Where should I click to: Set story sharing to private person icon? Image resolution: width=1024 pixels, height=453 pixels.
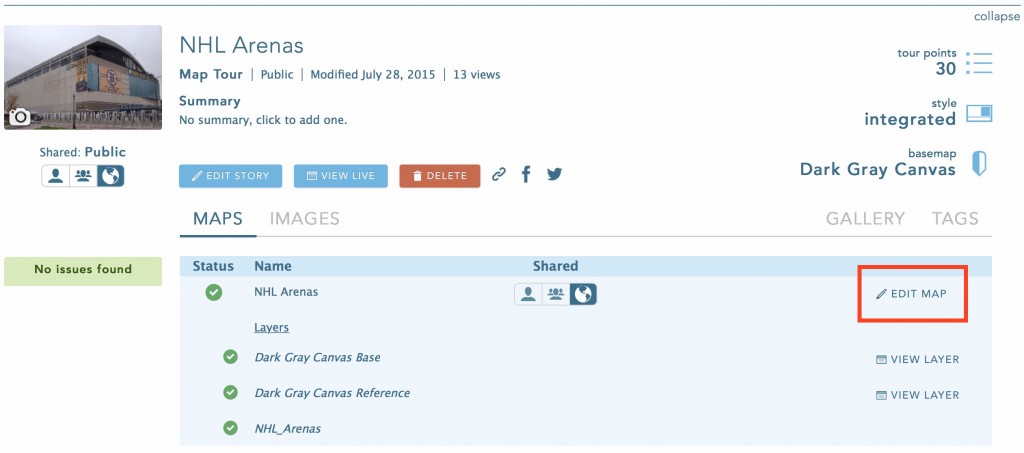click(56, 176)
